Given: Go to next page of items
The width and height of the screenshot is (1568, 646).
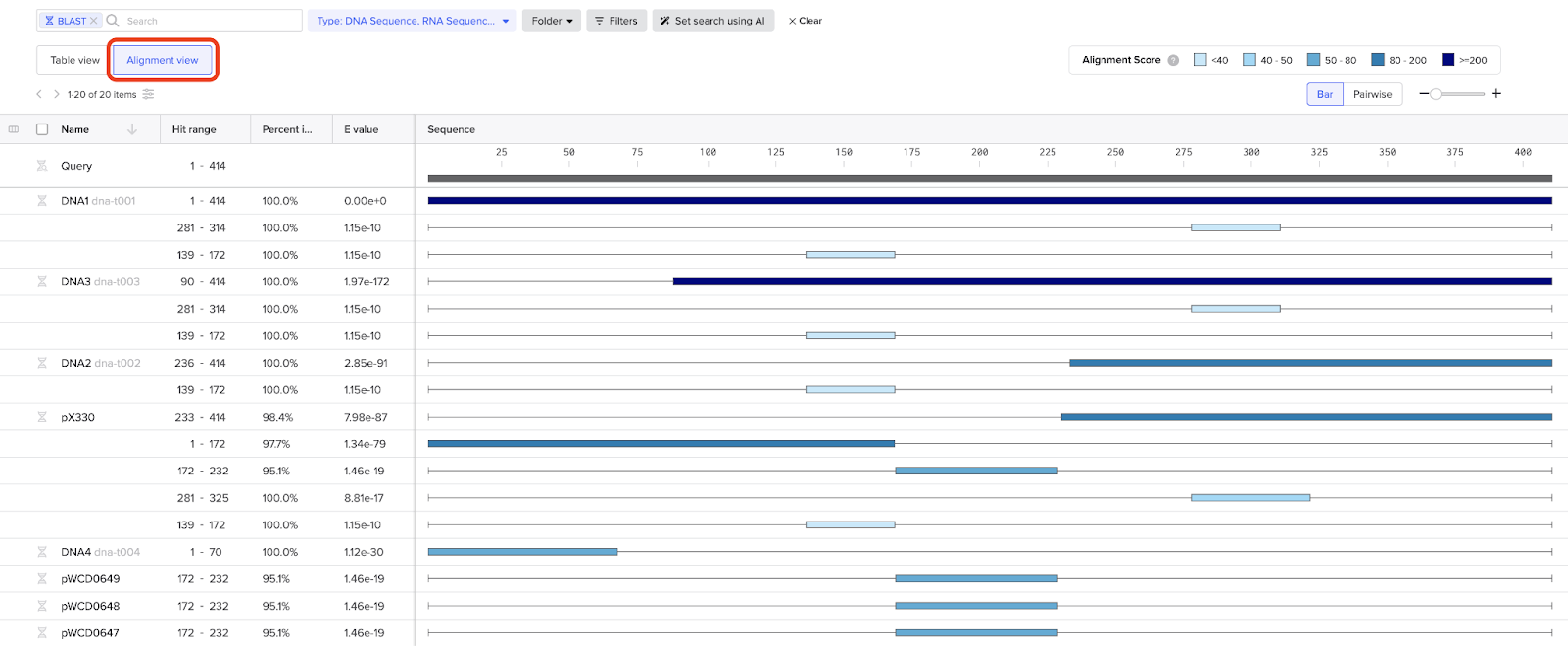Looking at the screenshot, I should point(57,95).
